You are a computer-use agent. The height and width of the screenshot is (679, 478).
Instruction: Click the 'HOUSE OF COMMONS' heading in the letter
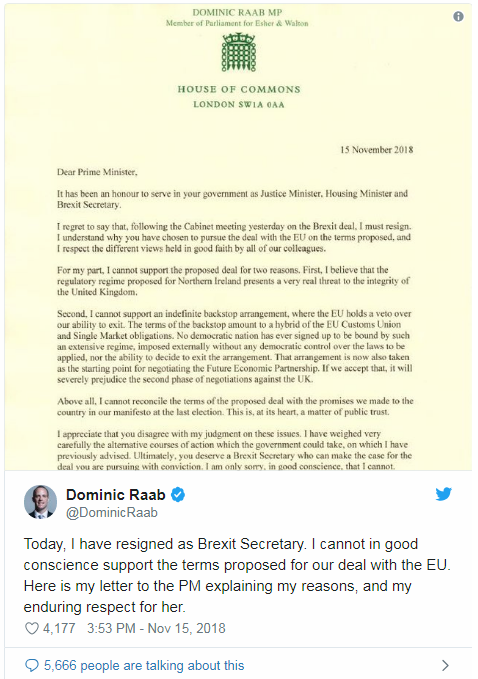click(239, 89)
